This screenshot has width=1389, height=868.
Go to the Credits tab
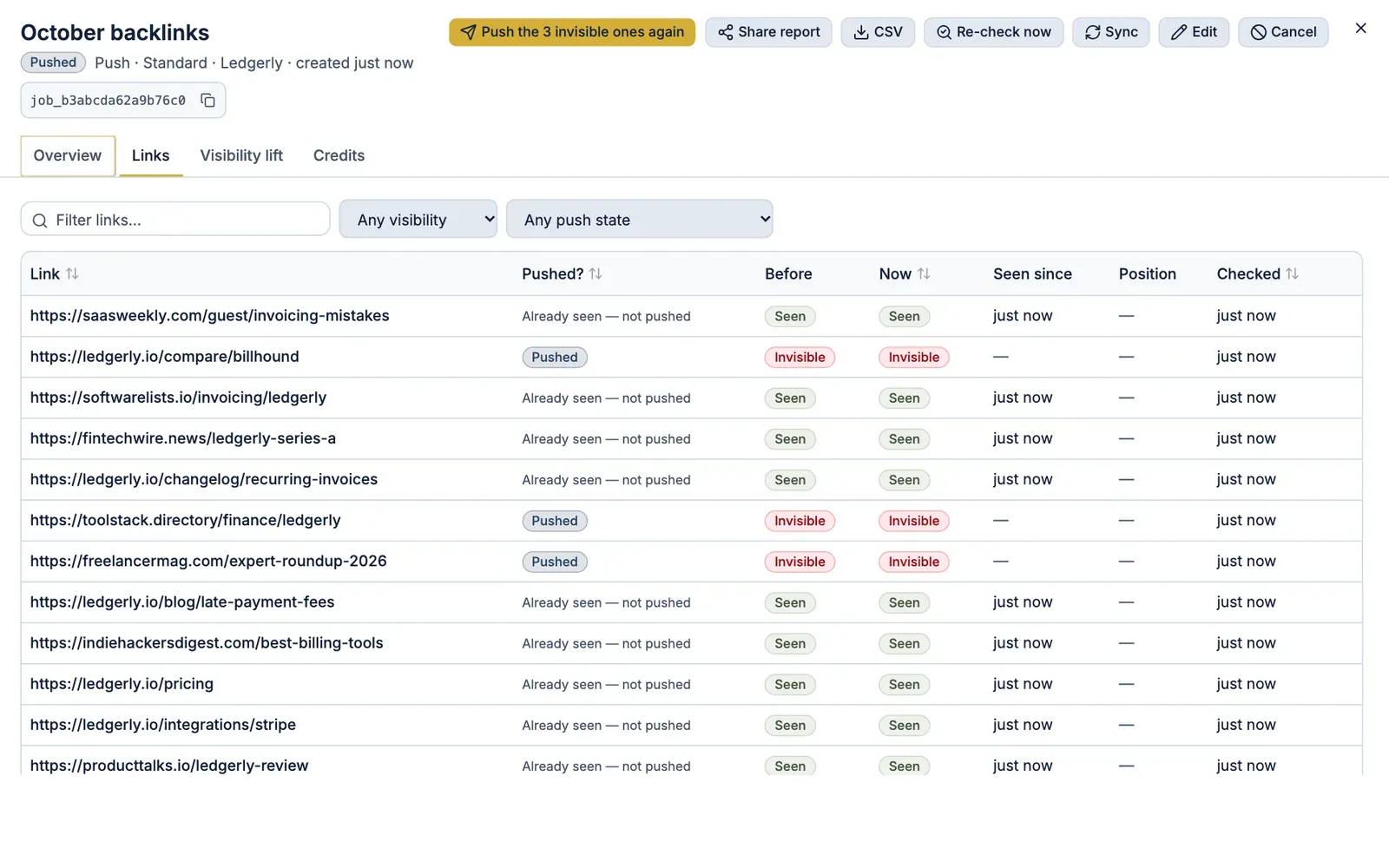point(339,156)
